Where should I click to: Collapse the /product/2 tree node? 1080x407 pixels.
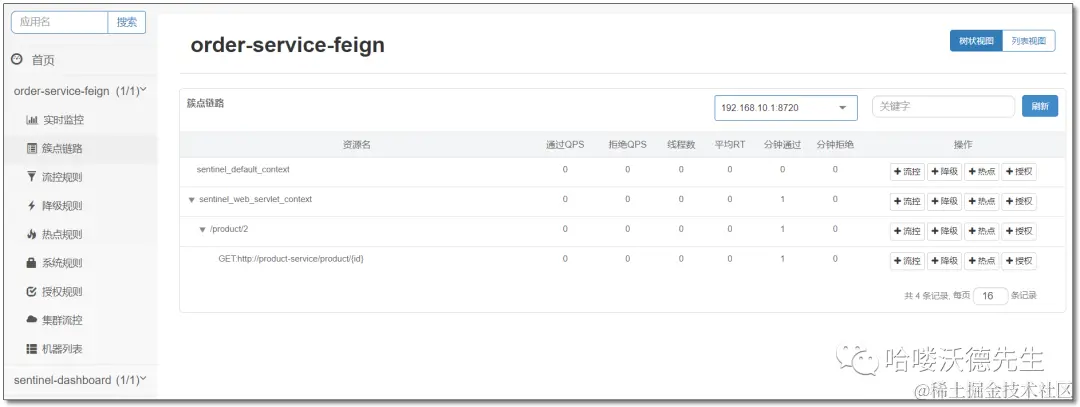pyautogui.click(x=202, y=230)
